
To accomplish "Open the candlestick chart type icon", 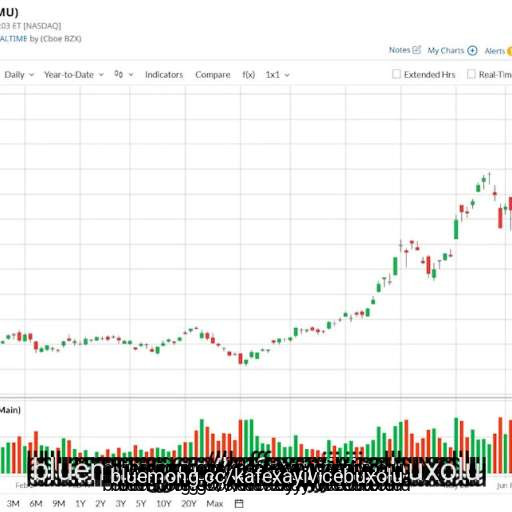I will point(119,74).
